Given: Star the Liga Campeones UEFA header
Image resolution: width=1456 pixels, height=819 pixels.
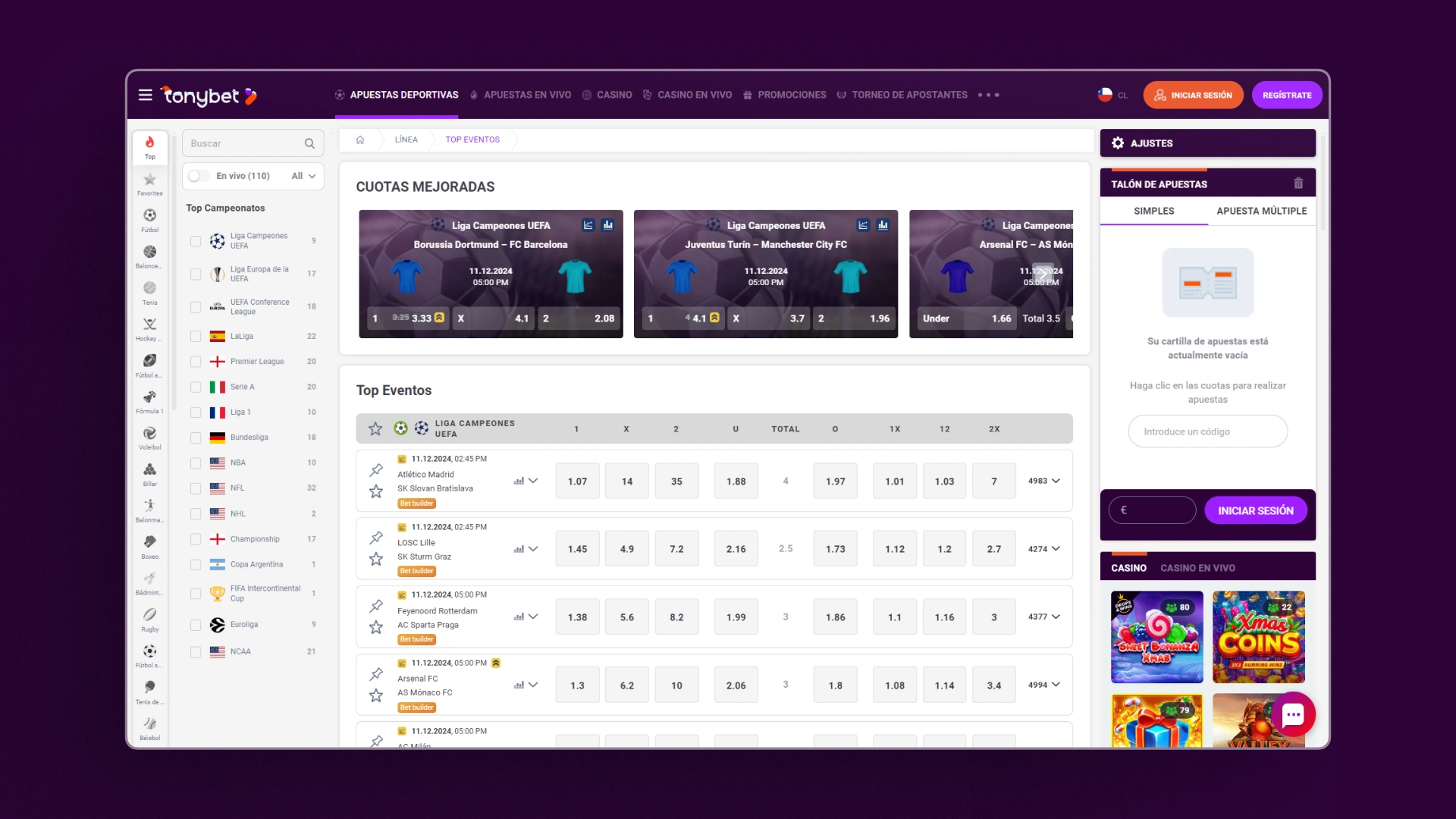Looking at the screenshot, I should click(375, 428).
